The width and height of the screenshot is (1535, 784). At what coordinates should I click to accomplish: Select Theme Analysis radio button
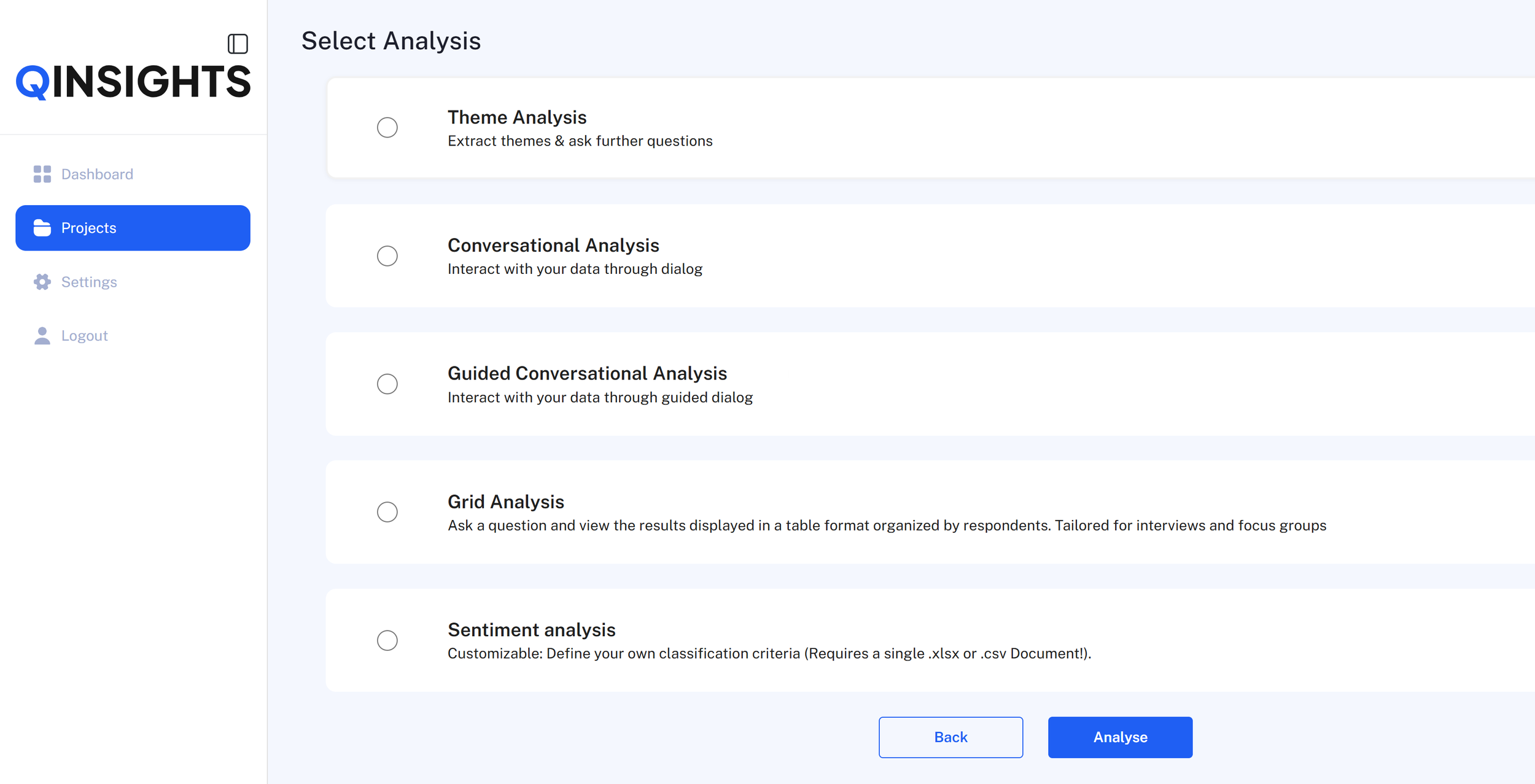387,128
